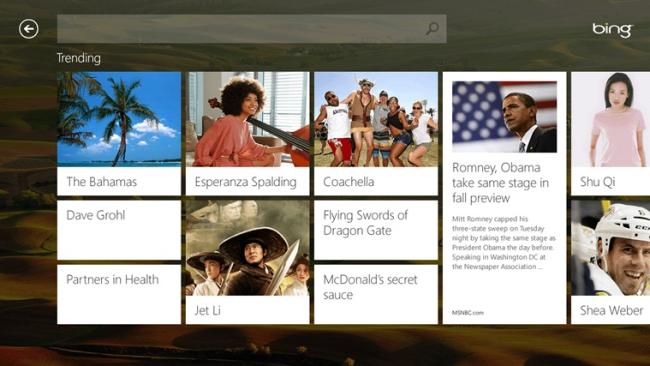This screenshot has width=650, height=366.
Task: Open The Bahamas trending tile
Action: (x=119, y=133)
